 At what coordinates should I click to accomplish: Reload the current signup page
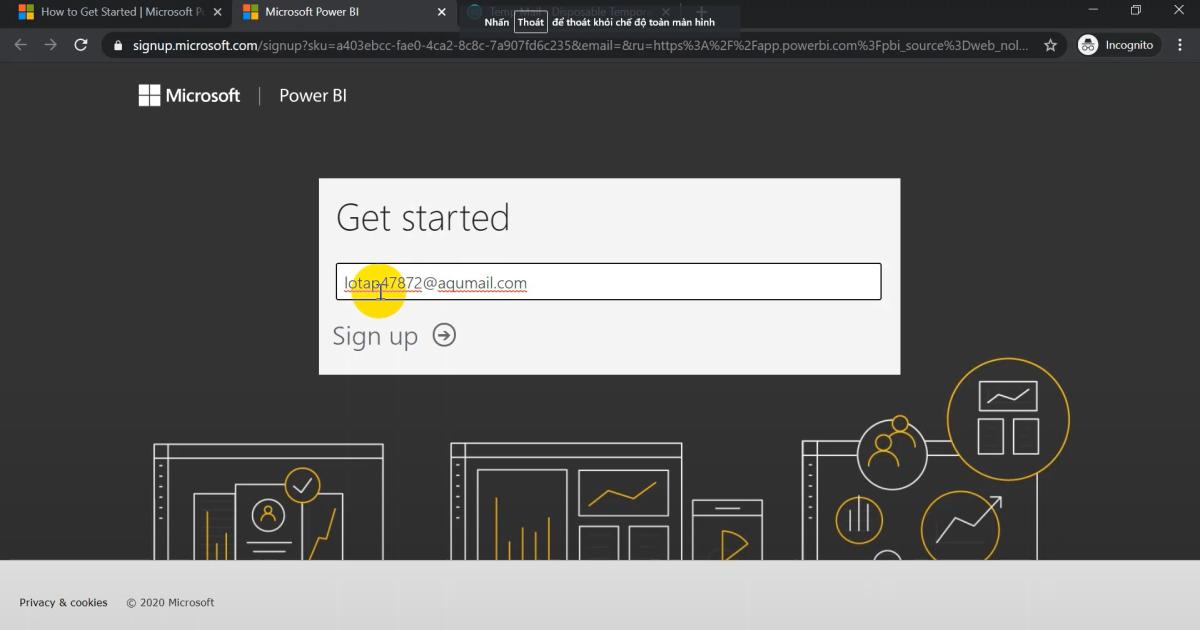81,45
